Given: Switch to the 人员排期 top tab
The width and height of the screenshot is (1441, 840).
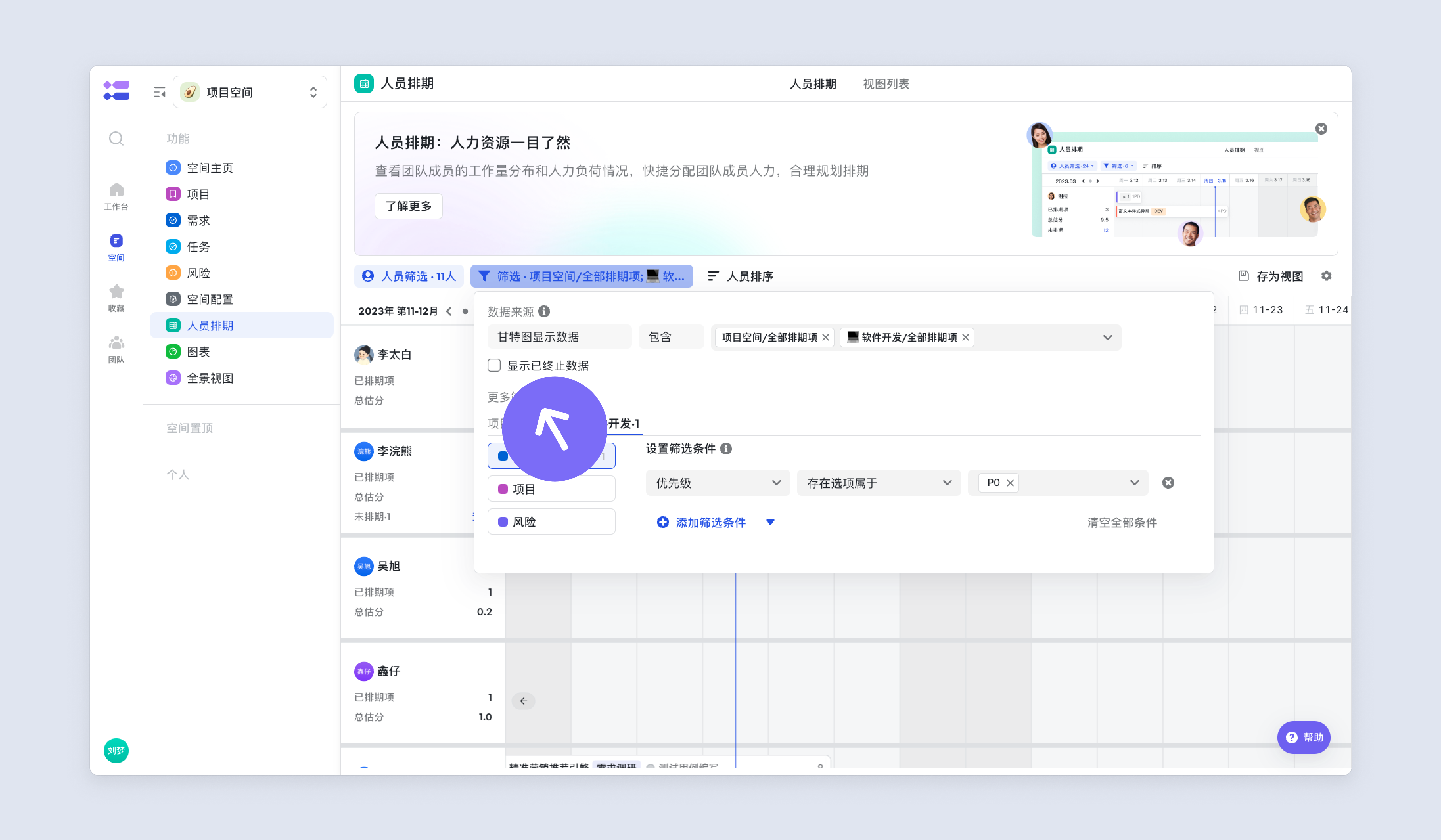Looking at the screenshot, I should click(x=812, y=84).
